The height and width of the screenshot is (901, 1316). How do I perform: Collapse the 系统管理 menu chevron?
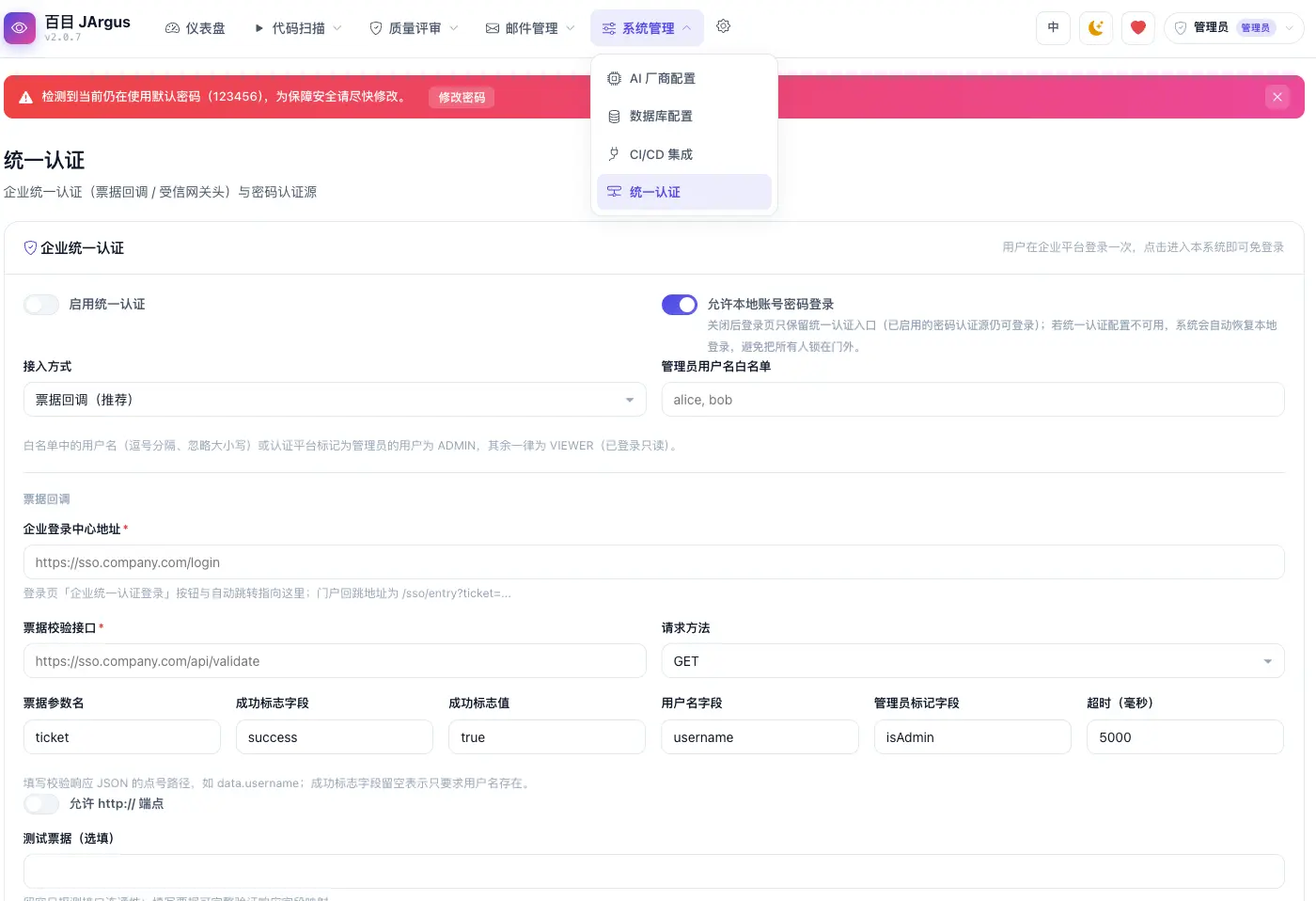click(687, 28)
